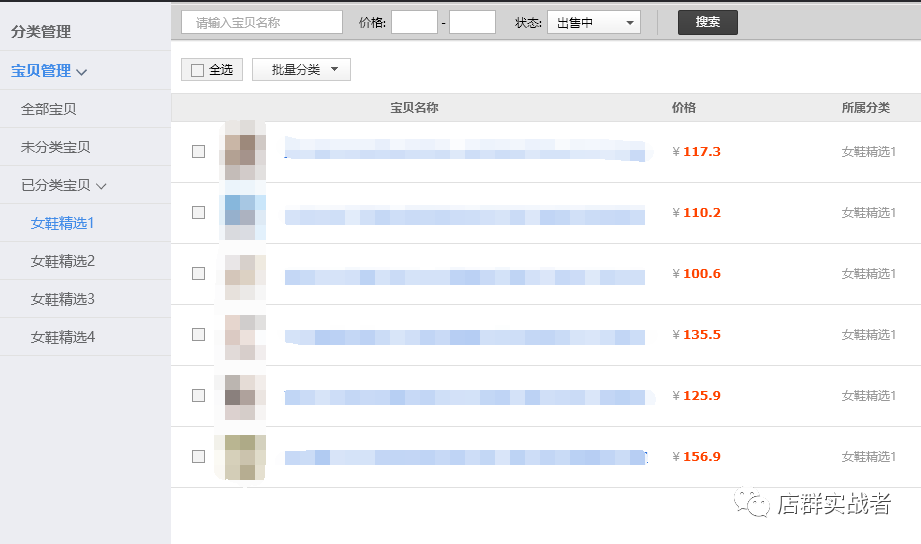Open the 状态 出售中 dropdown

594,22
